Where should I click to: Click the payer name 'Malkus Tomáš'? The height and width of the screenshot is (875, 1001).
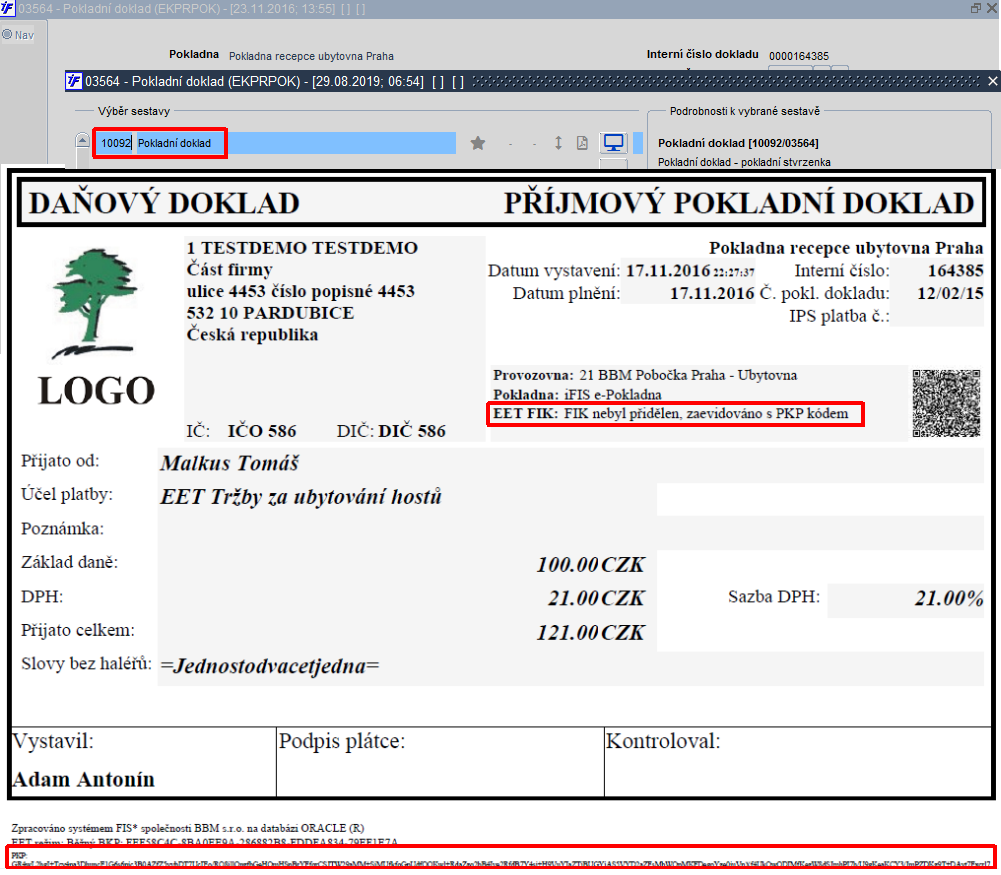229,463
